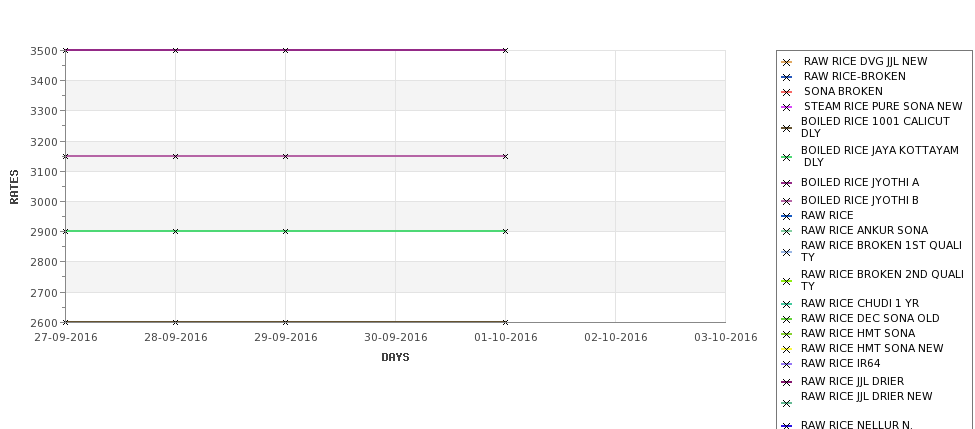Click the STEAM RICE PURE SONA NEW marker
This screenshot has width=975, height=429.
click(x=787, y=107)
